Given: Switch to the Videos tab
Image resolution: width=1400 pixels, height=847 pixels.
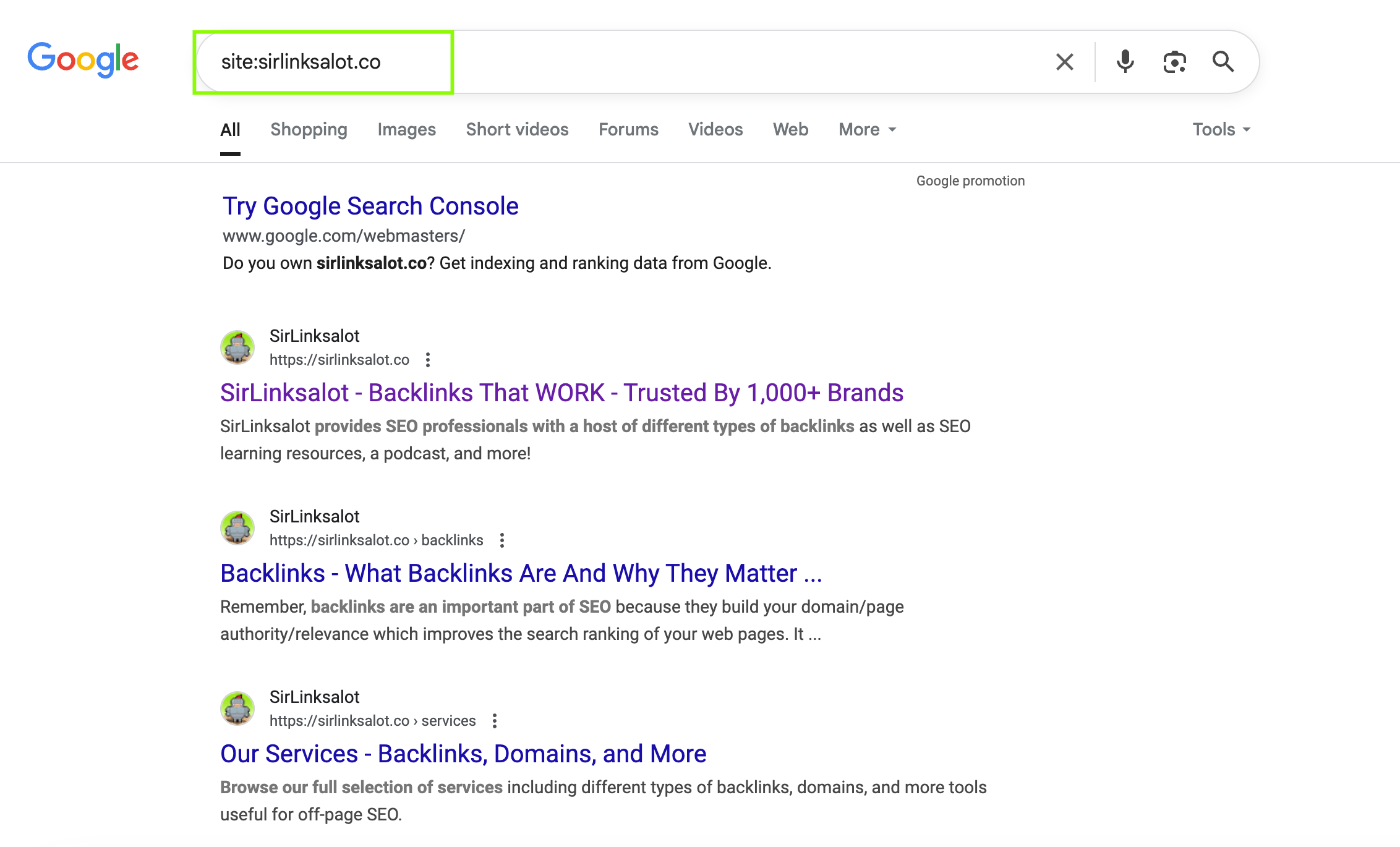Looking at the screenshot, I should tap(715, 129).
